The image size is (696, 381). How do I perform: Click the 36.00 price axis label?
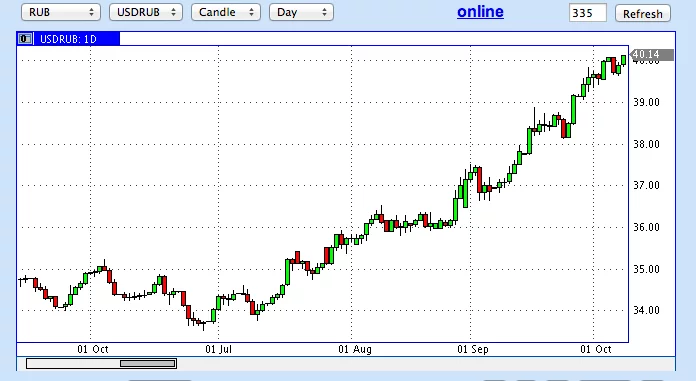646,227
